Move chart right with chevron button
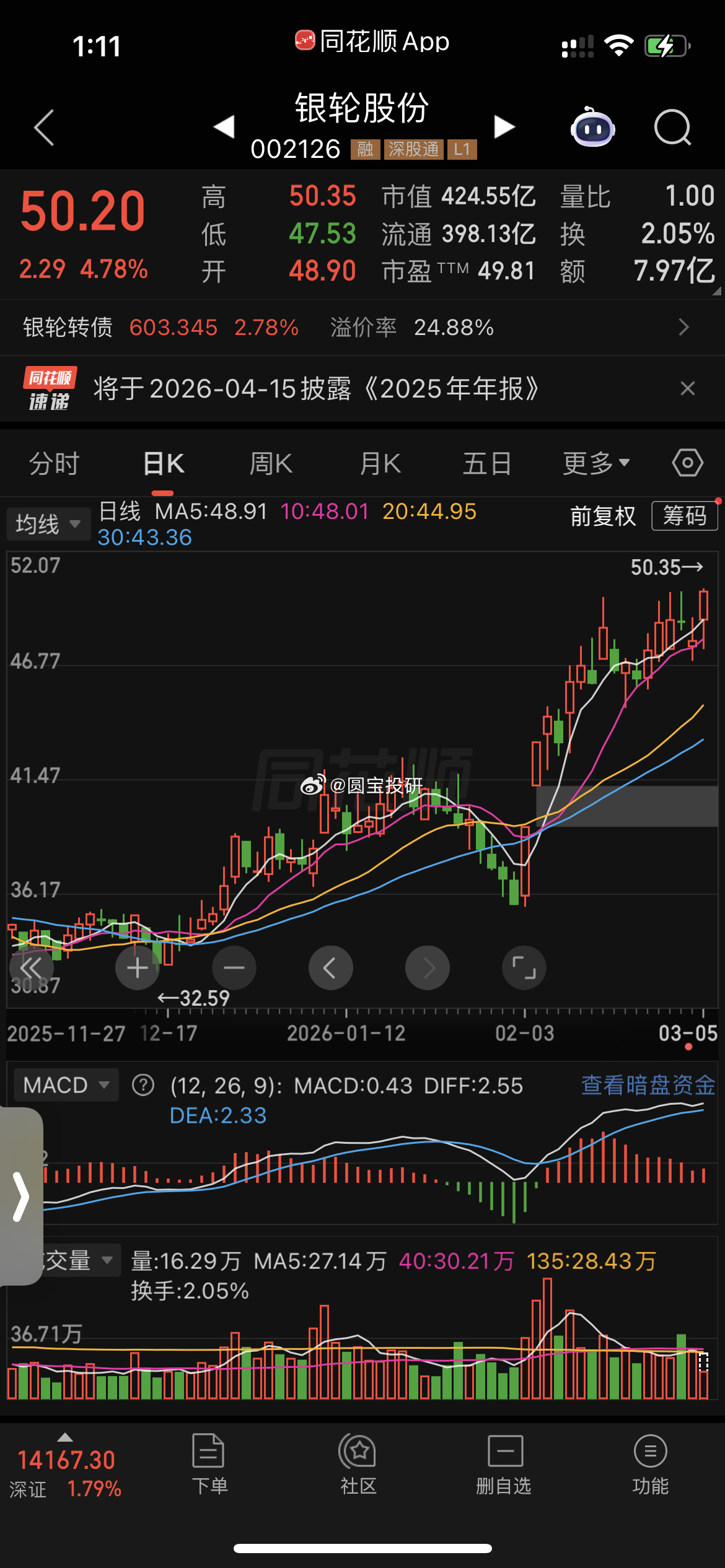 428,968
